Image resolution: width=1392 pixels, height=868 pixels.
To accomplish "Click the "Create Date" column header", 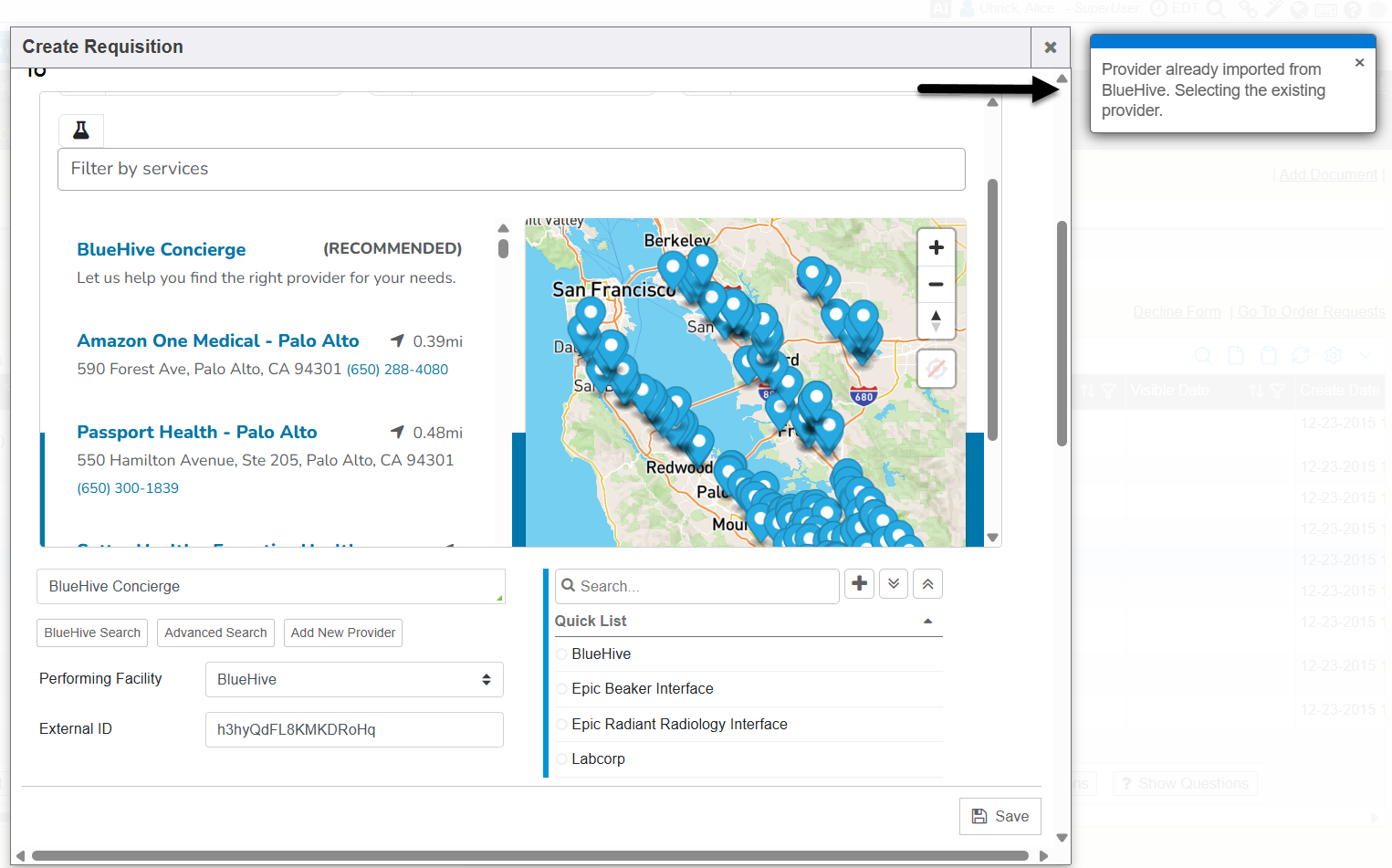I will 1340,391.
